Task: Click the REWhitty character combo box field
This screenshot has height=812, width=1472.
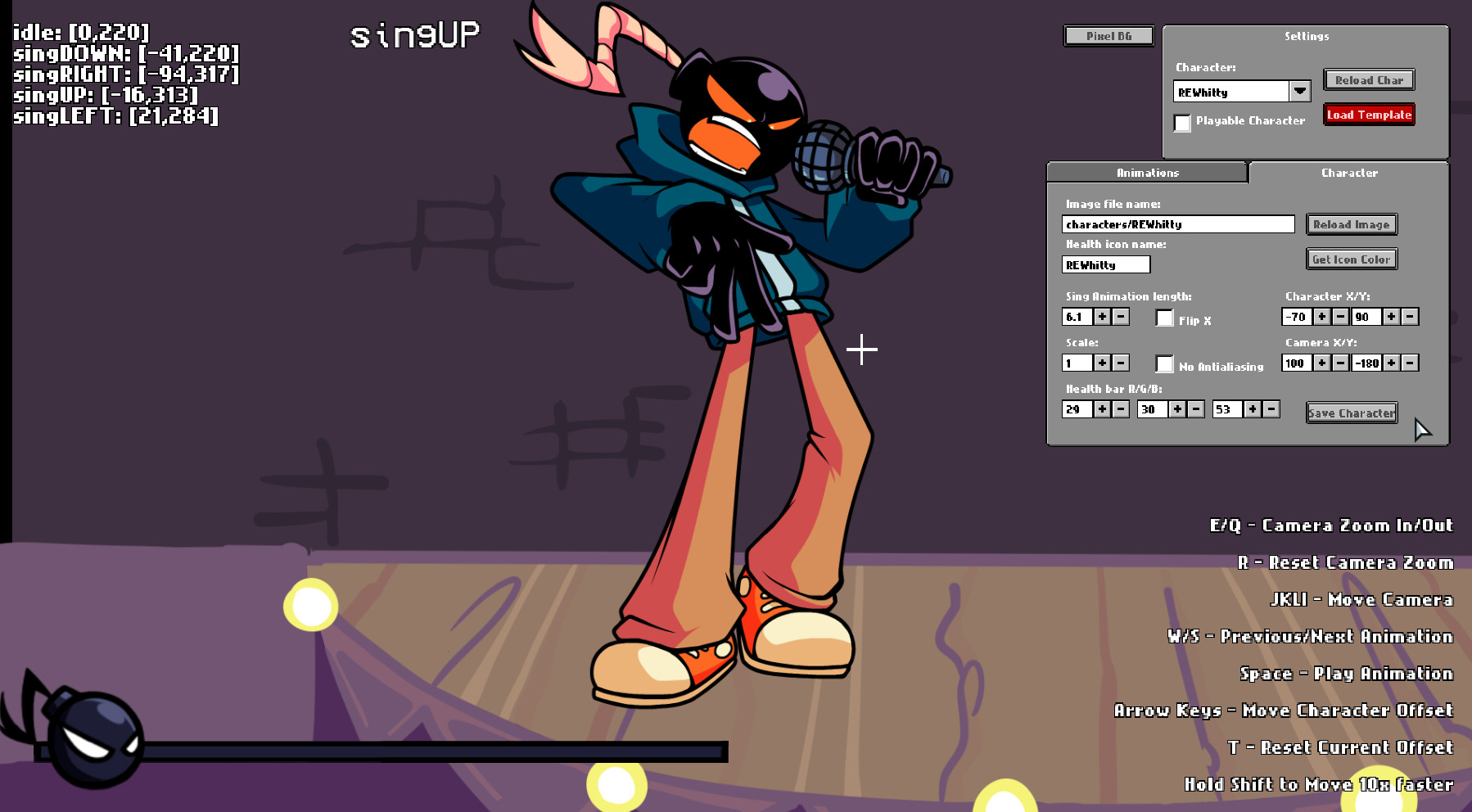Action: point(1230,92)
